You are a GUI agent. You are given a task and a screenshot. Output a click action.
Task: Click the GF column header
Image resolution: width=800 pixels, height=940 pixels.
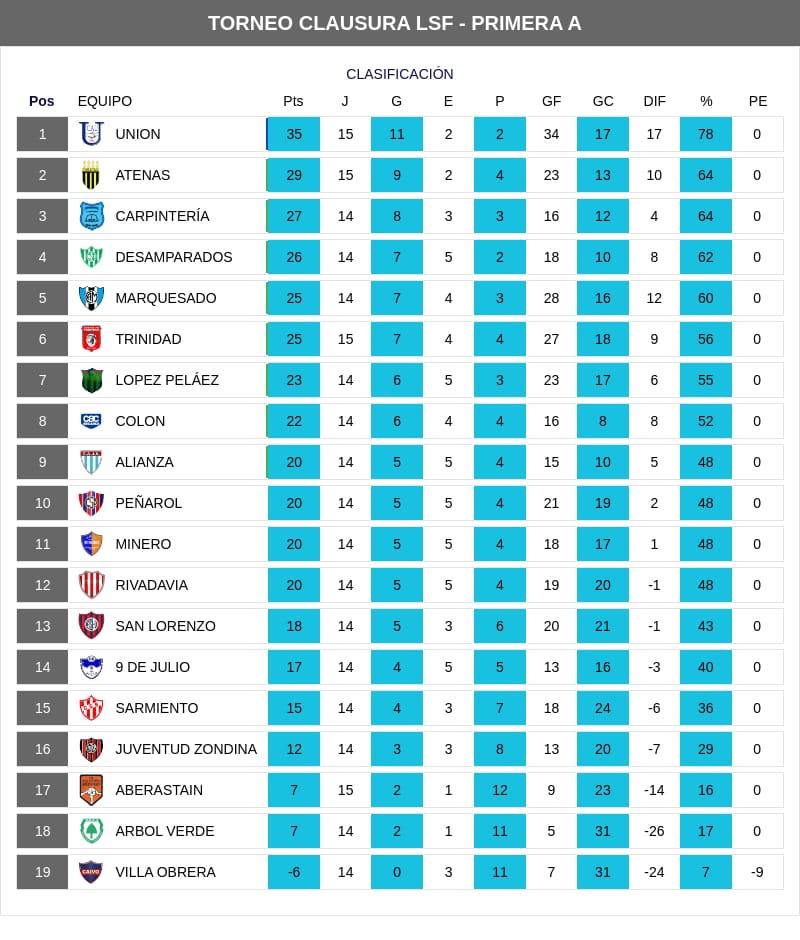tap(551, 101)
